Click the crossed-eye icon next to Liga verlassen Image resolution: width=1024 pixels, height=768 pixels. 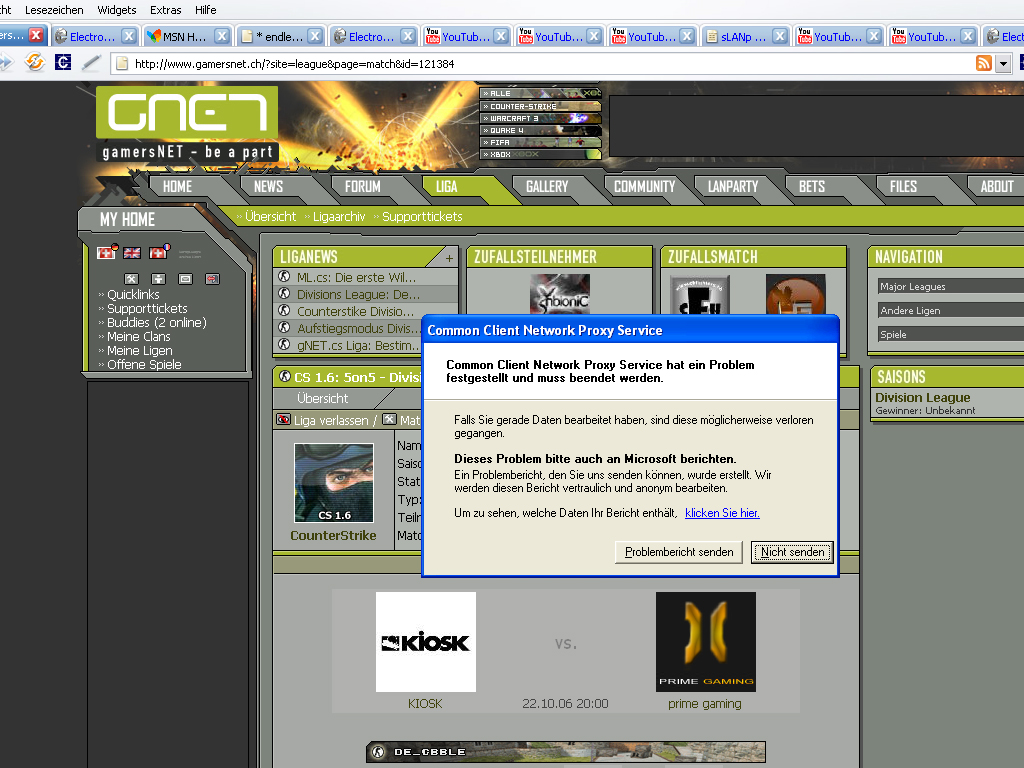pos(283,419)
